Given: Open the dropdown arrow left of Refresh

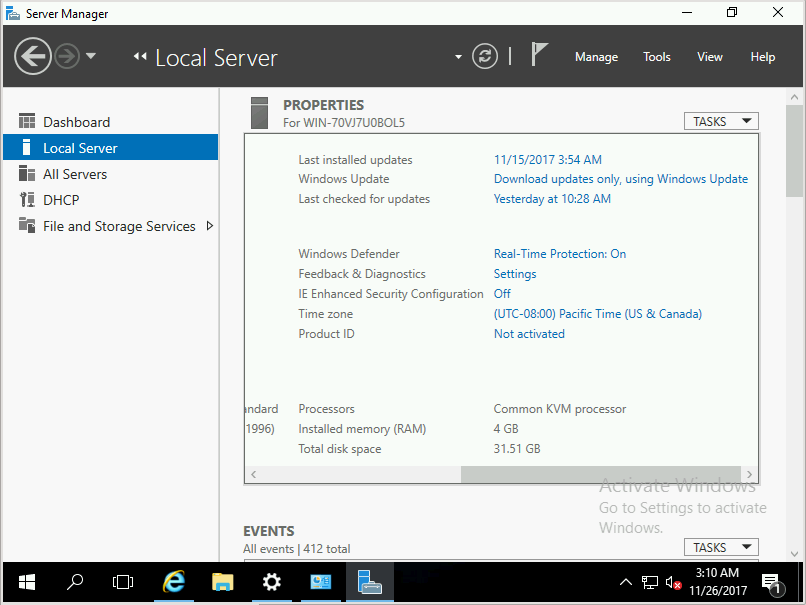Looking at the screenshot, I should [x=458, y=57].
